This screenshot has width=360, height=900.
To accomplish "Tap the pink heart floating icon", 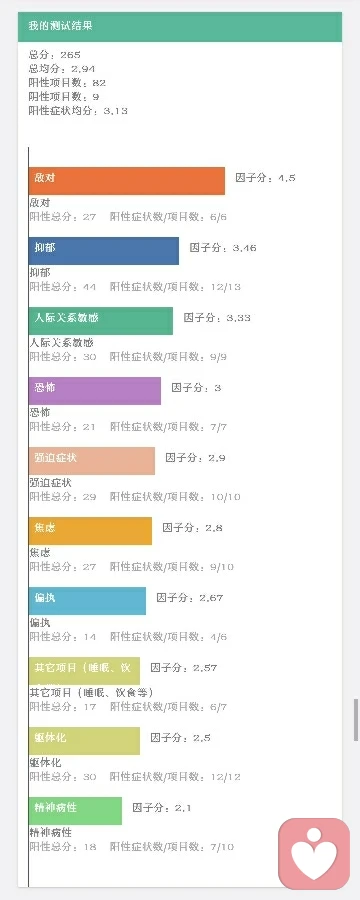I will coord(314,854).
